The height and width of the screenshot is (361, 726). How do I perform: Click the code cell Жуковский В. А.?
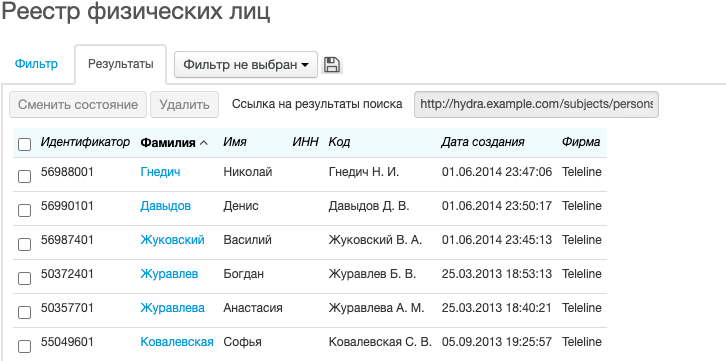[376, 240]
